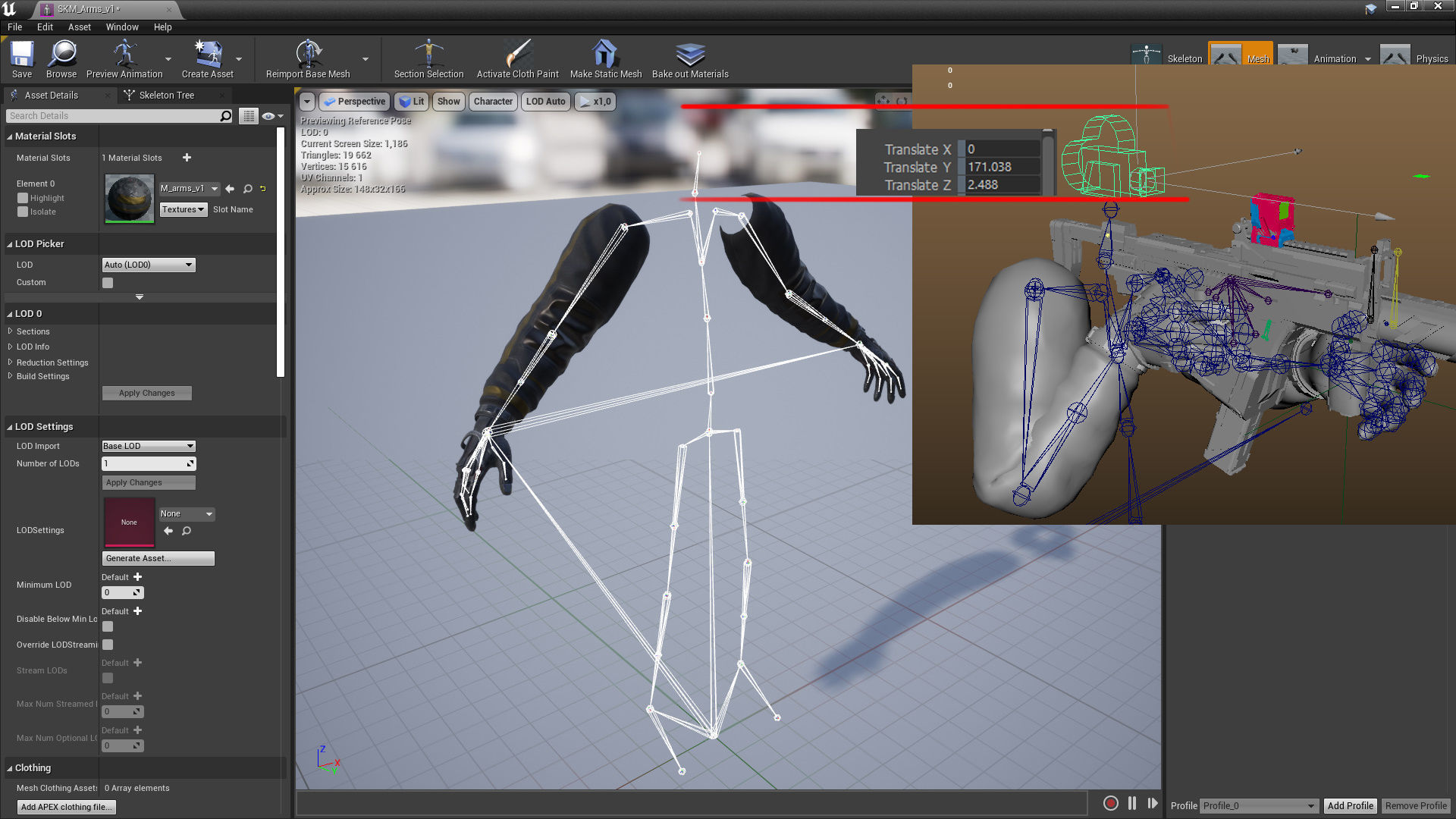The width and height of the screenshot is (1456, 819).
Task: Click the Save toolbar icon
Action: click(x=21, y=55)
